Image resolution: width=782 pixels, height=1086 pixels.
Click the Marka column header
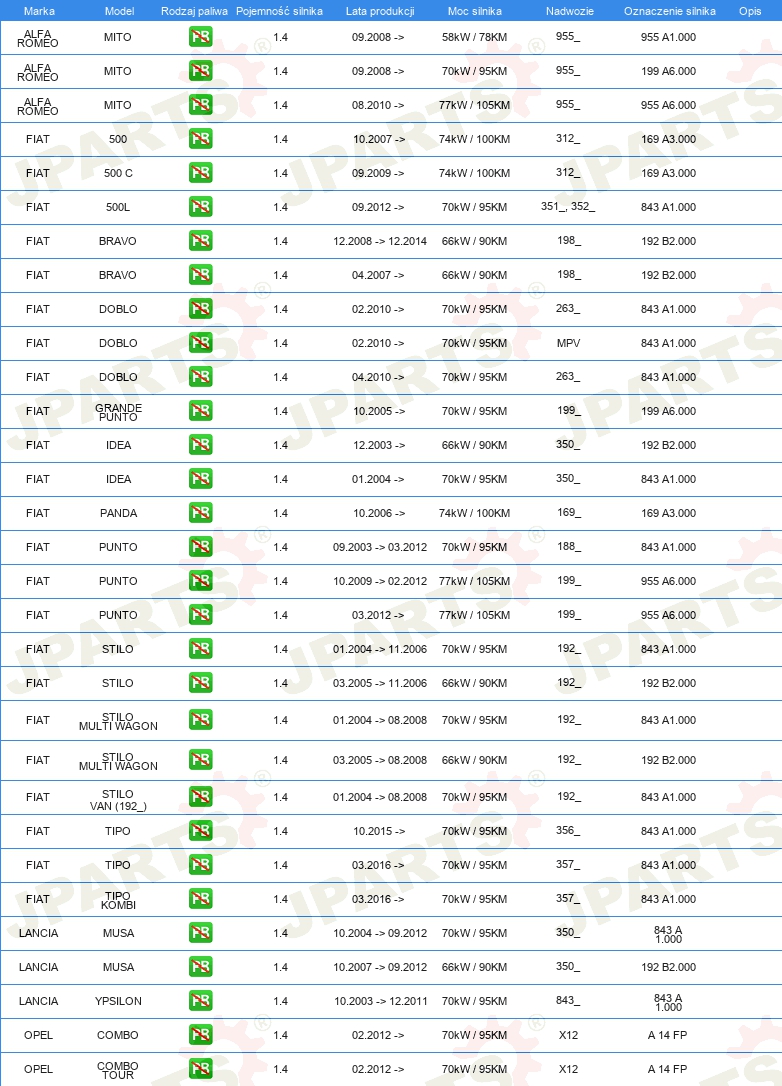point(39,11)
